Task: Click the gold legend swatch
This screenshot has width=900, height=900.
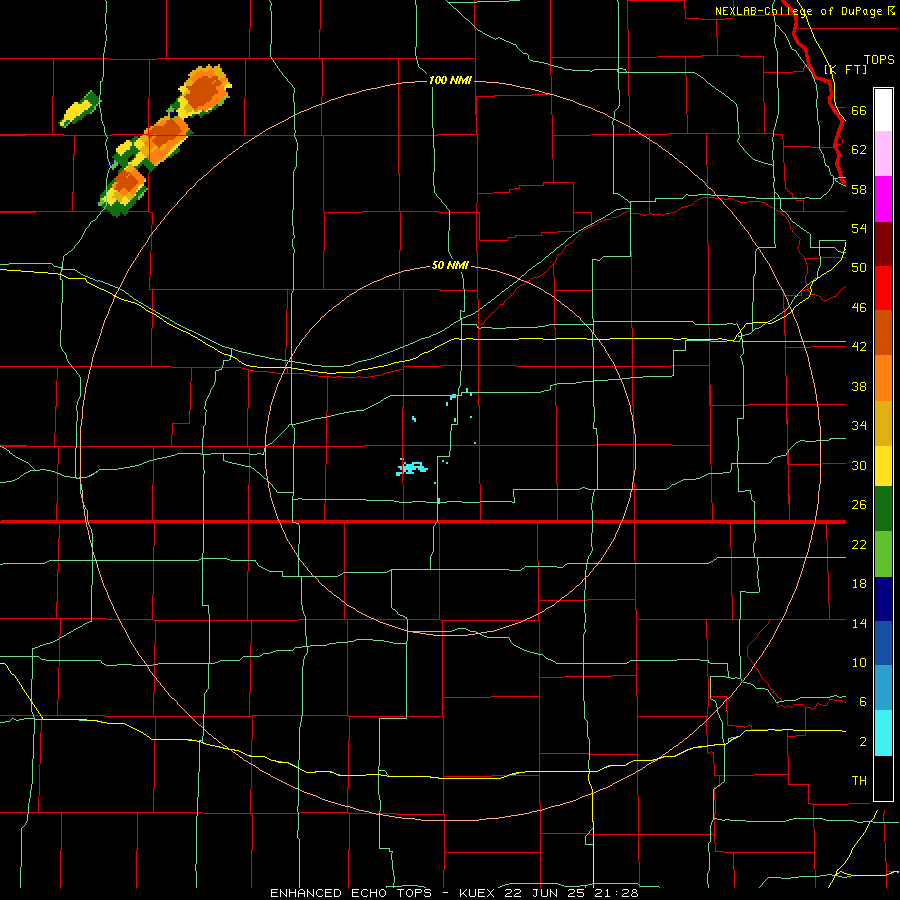Action: (883, 423)
